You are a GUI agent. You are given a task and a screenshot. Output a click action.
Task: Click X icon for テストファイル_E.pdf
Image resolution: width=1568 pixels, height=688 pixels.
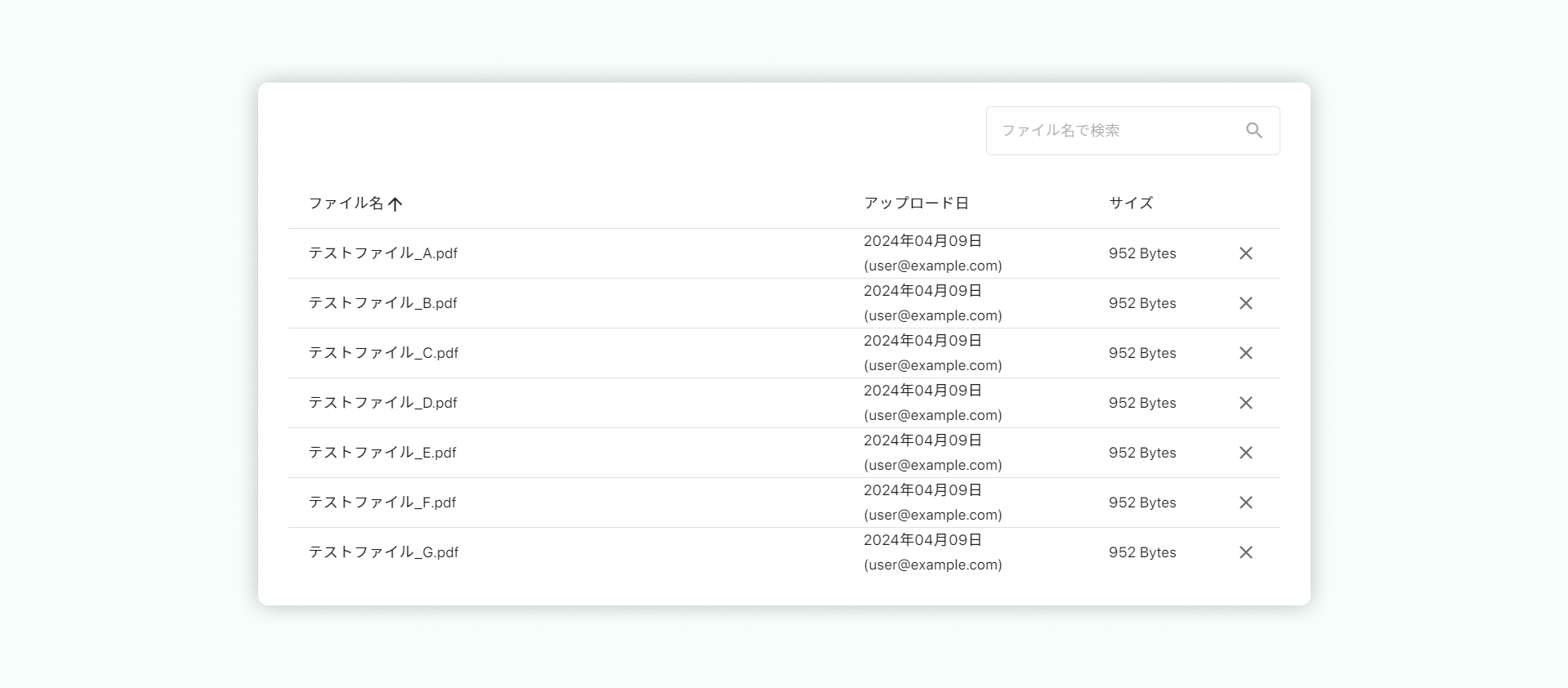[x=1246, y=453]
